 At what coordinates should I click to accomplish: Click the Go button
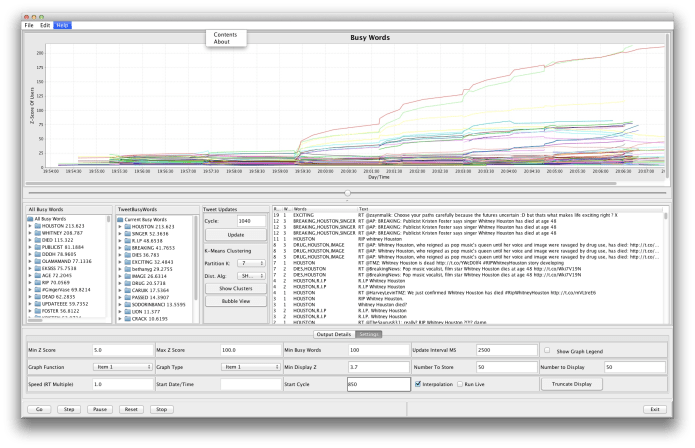39,409
